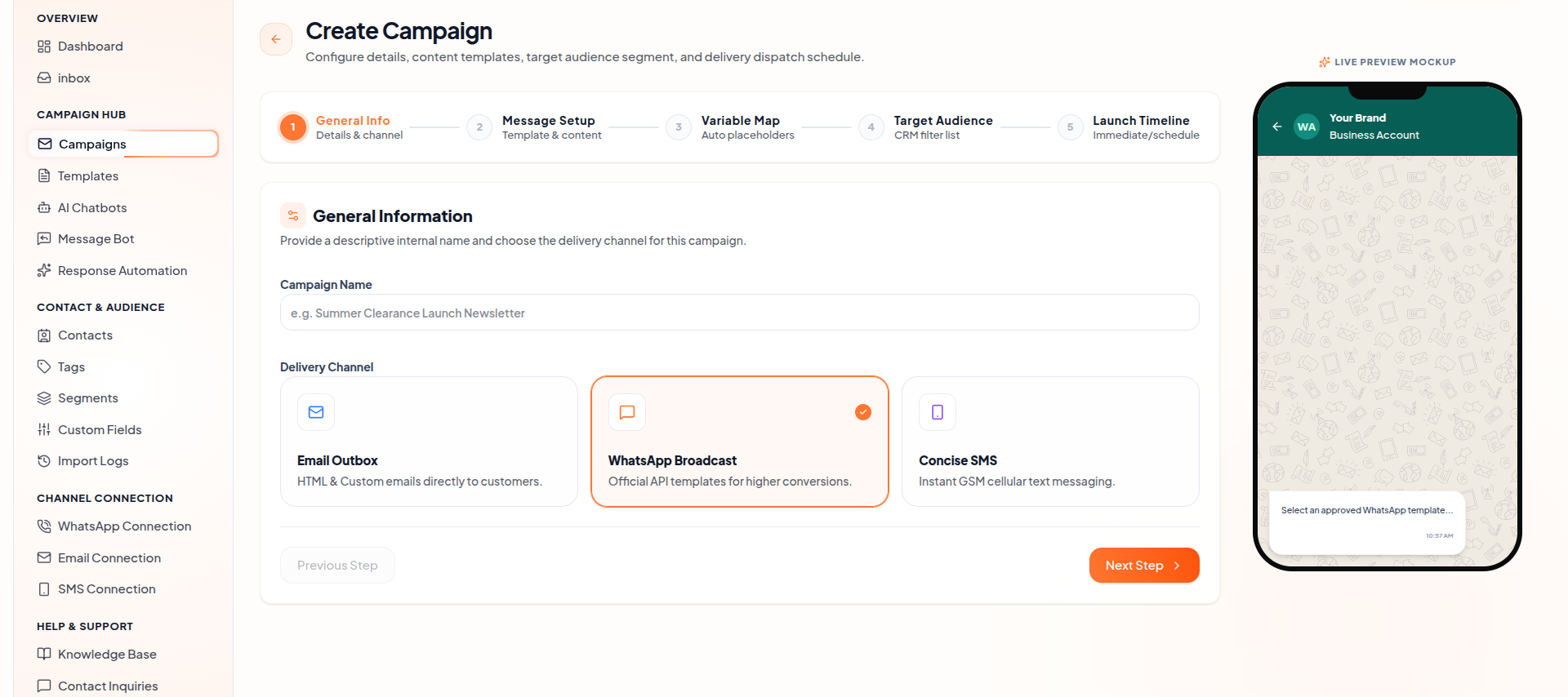Click the WhatsApp Broadcast chat bubble icon
Image resolution: width=1568 pixels, height=697 pixels.
tap(627, 412)
